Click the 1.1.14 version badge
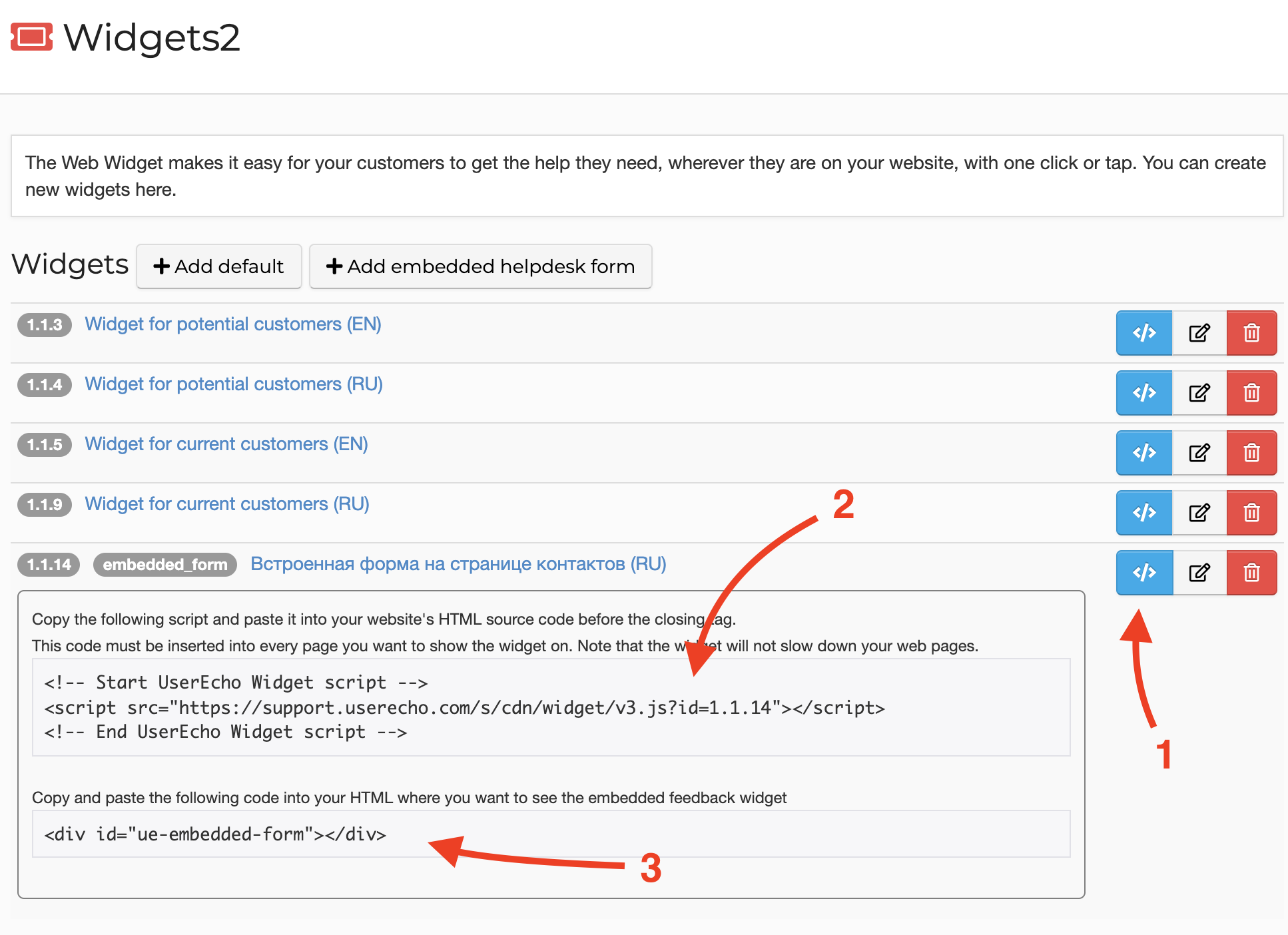 click(49, 565)
